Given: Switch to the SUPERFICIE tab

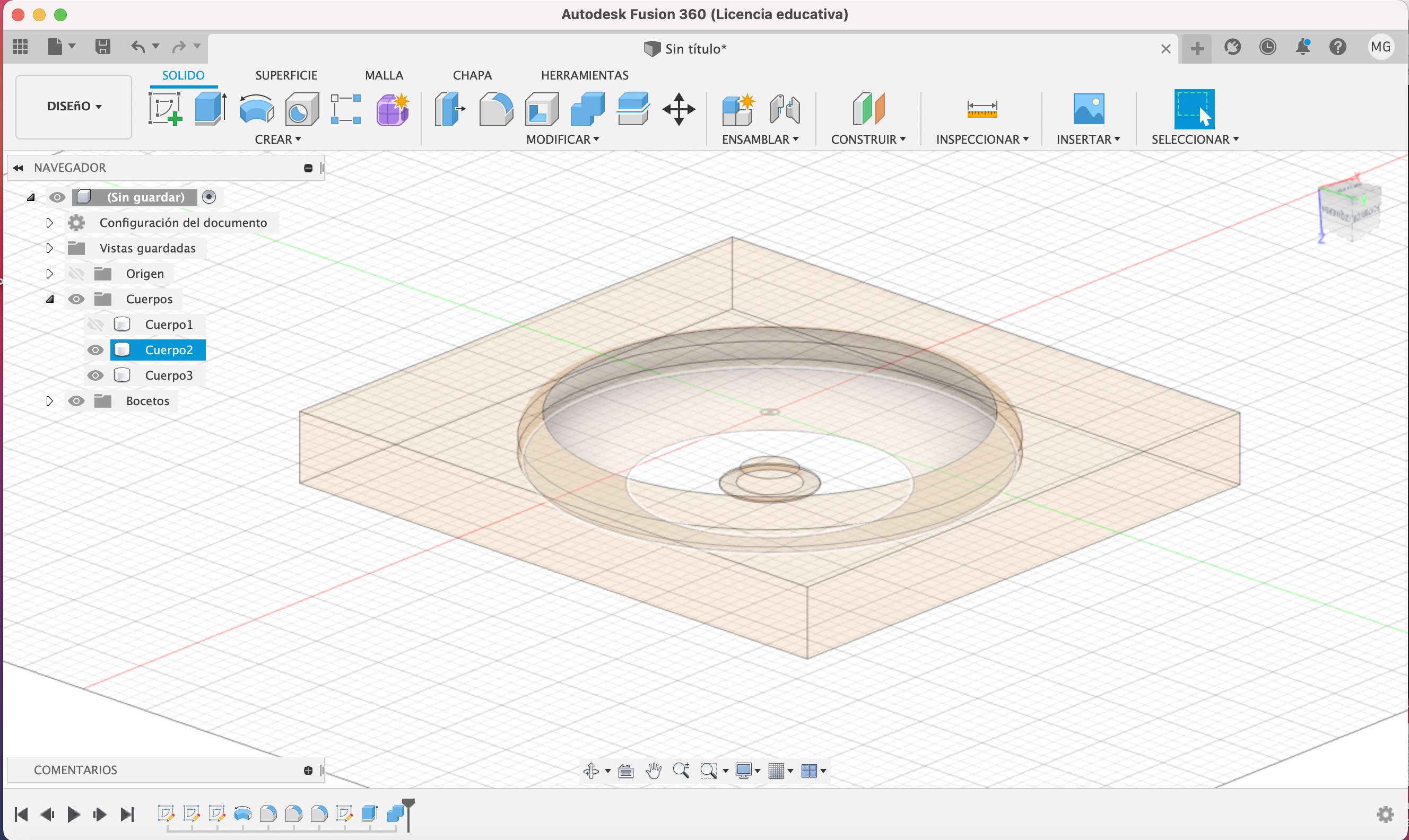Looking at the screenshot, I should pos(286,75).
